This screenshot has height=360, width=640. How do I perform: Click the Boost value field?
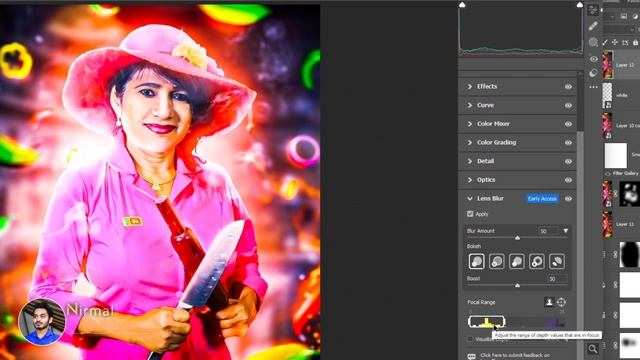tap(557, 279)
